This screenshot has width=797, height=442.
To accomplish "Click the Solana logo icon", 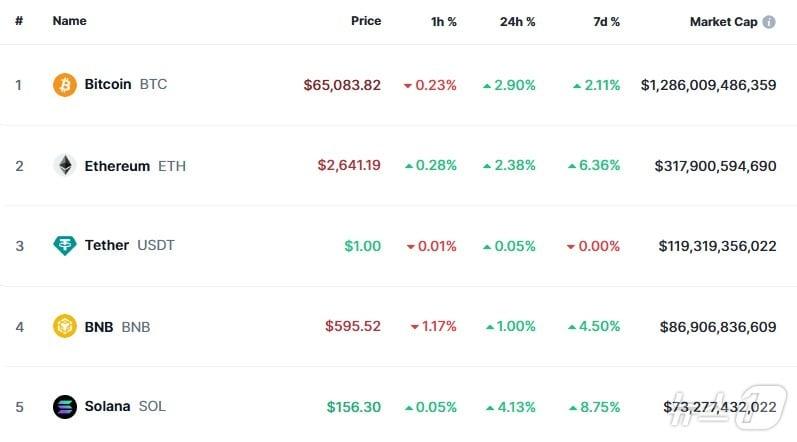I will tap(65, 407).
